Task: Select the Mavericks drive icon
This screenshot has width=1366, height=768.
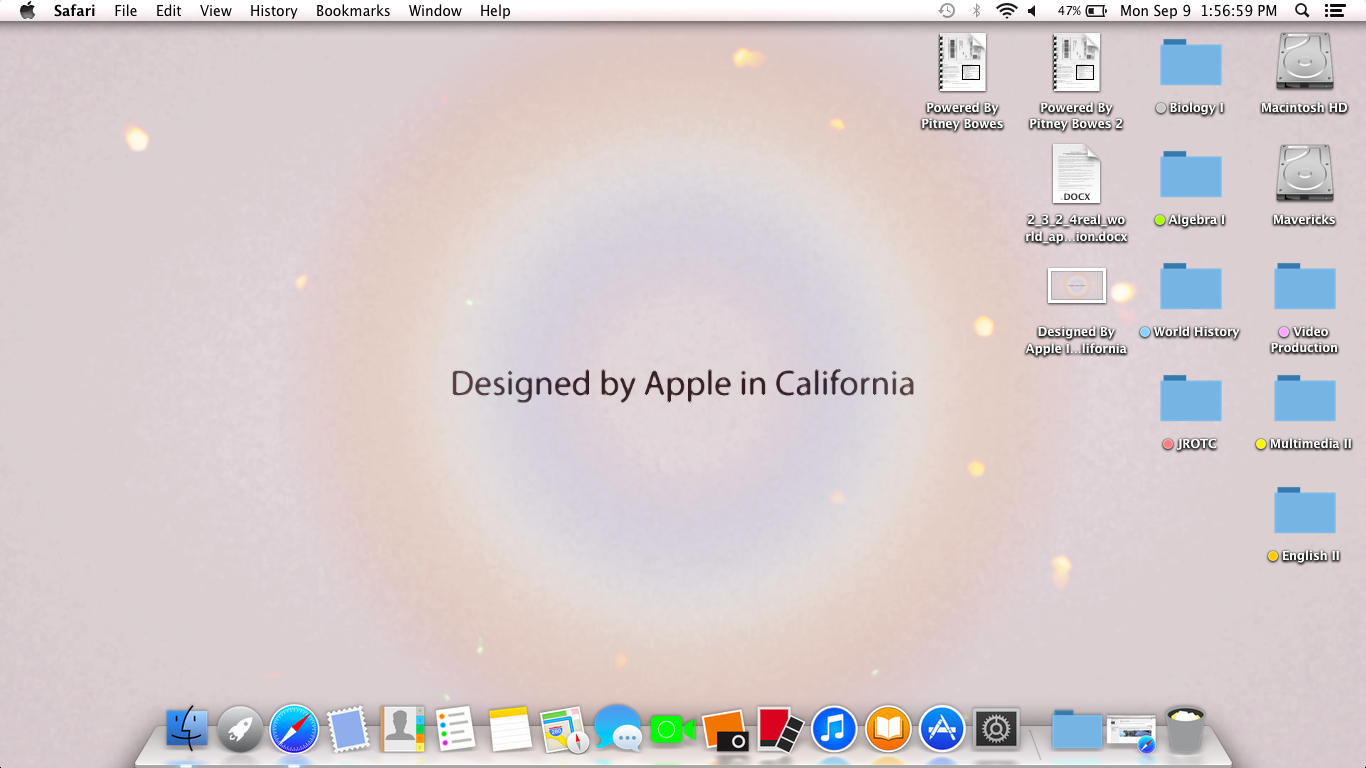Action: click(1304, 174)
